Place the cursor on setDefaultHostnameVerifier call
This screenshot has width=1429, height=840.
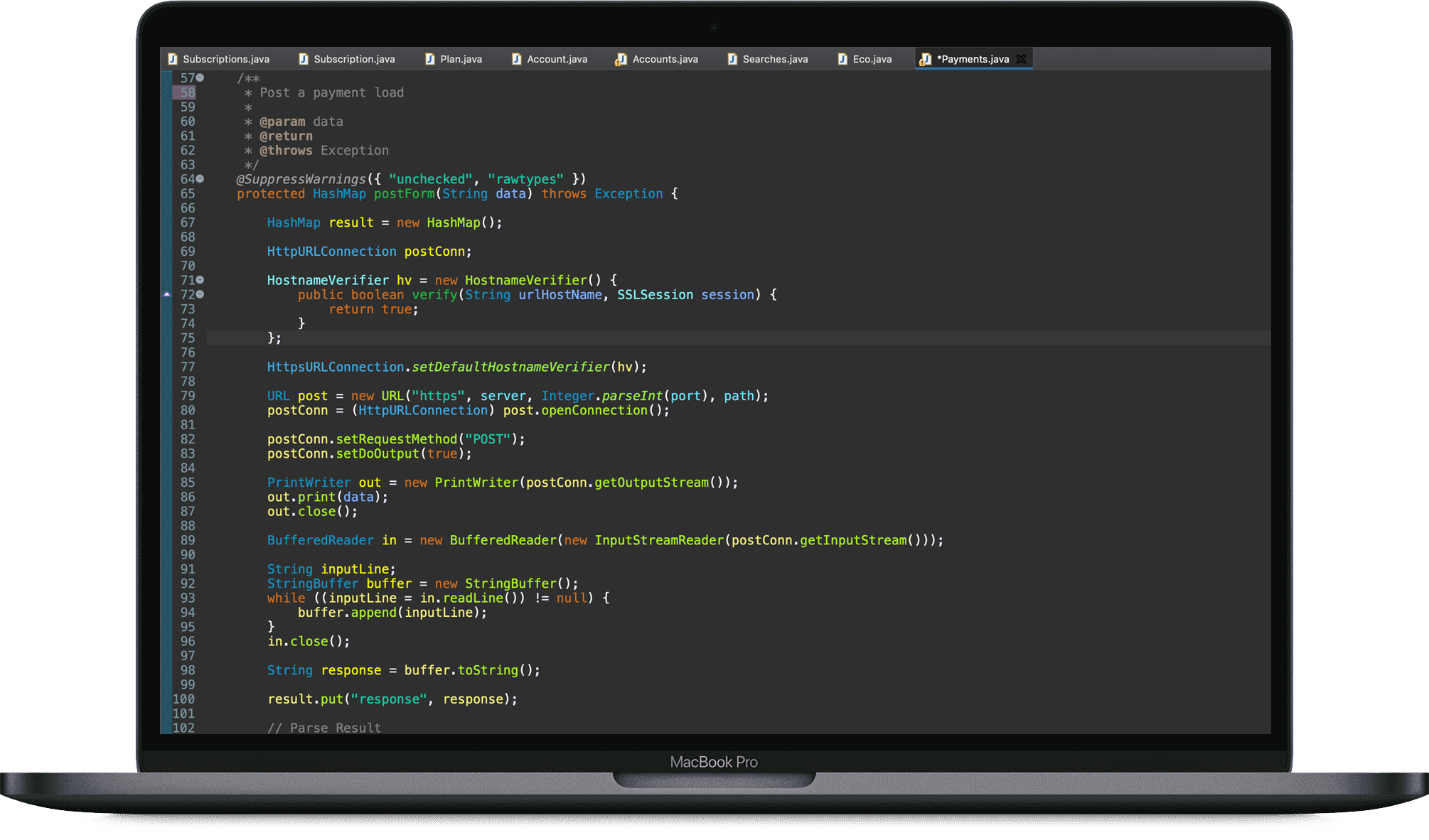pyautogui.click(x=510, y=367)
